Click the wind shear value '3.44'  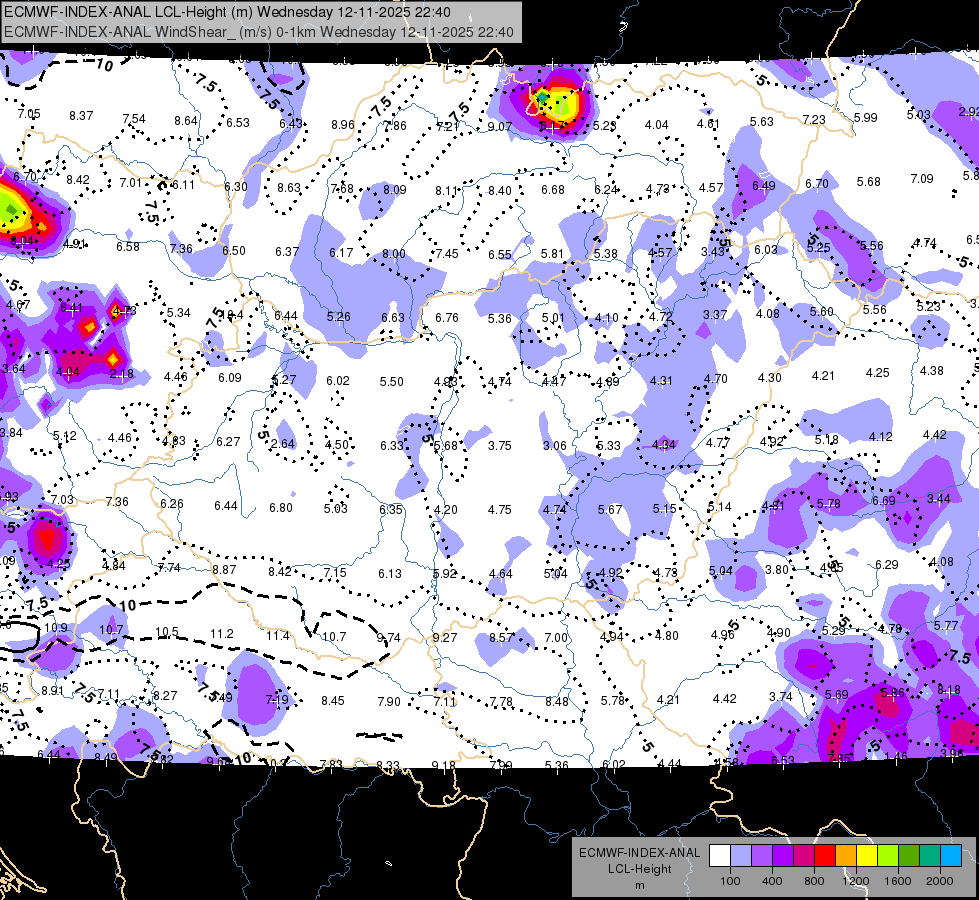[x=939, y=498]
